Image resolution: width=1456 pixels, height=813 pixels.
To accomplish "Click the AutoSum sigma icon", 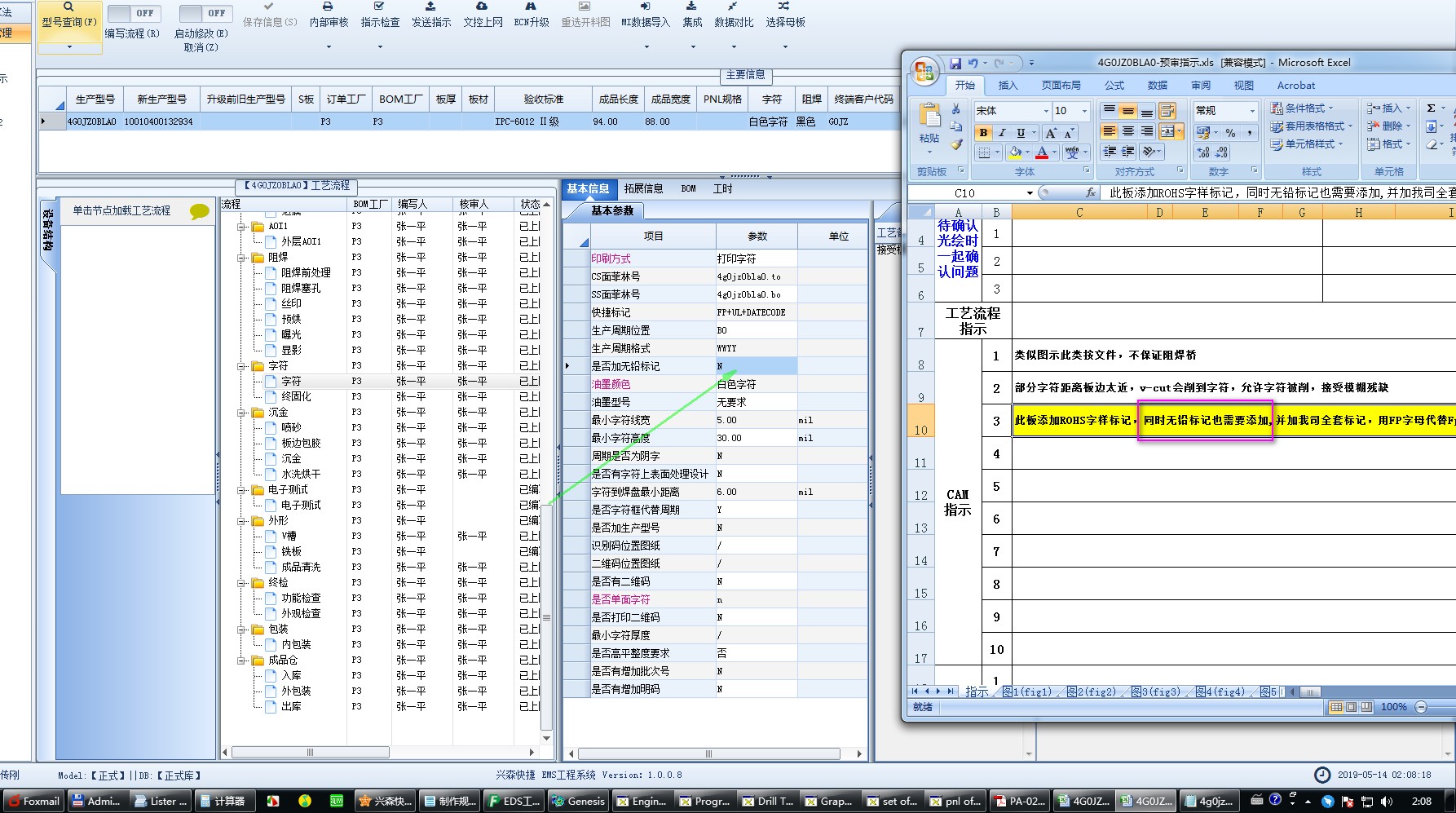I will [x=1431, y=108].
